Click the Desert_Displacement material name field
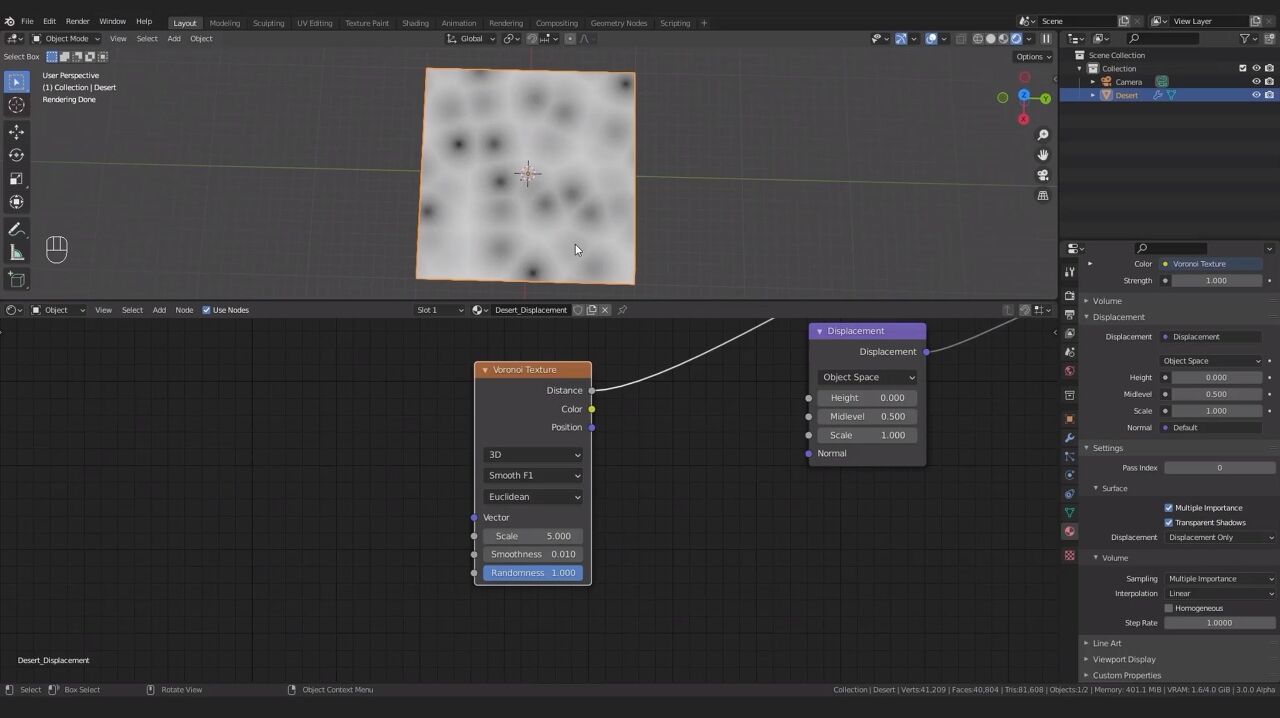This screenshot has height=718, width=1280. pos(530,310)
